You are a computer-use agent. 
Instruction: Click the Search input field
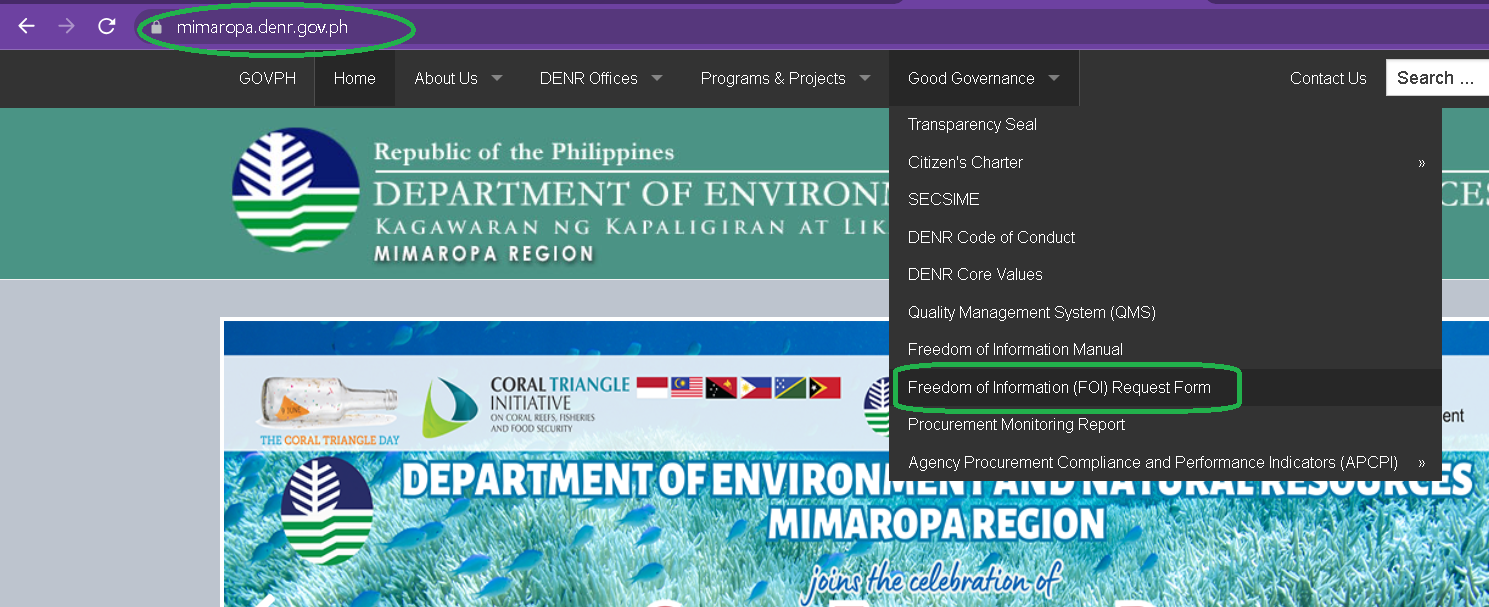1437,78
